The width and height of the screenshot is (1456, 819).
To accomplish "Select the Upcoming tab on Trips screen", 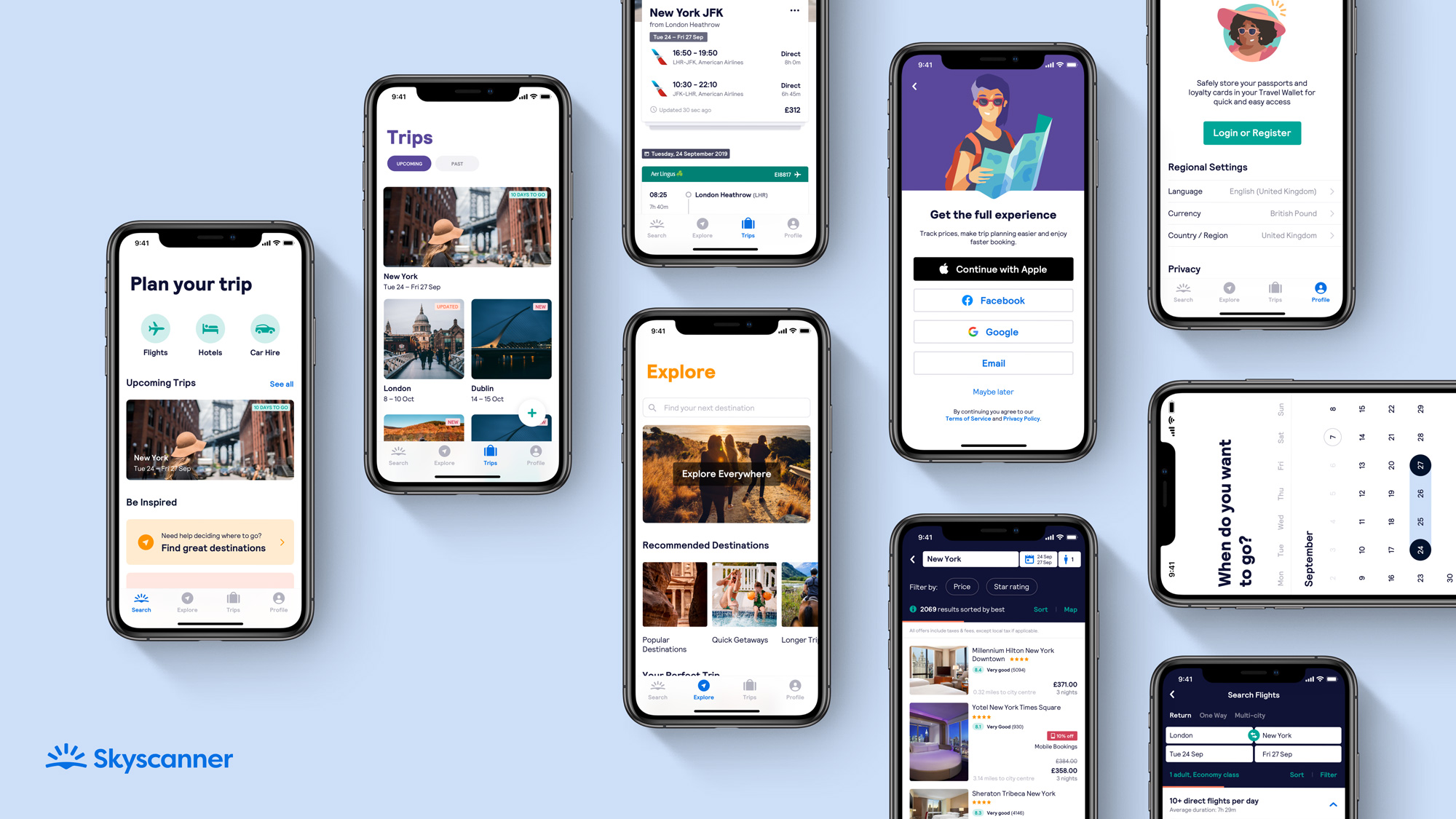I will point(408,163).
